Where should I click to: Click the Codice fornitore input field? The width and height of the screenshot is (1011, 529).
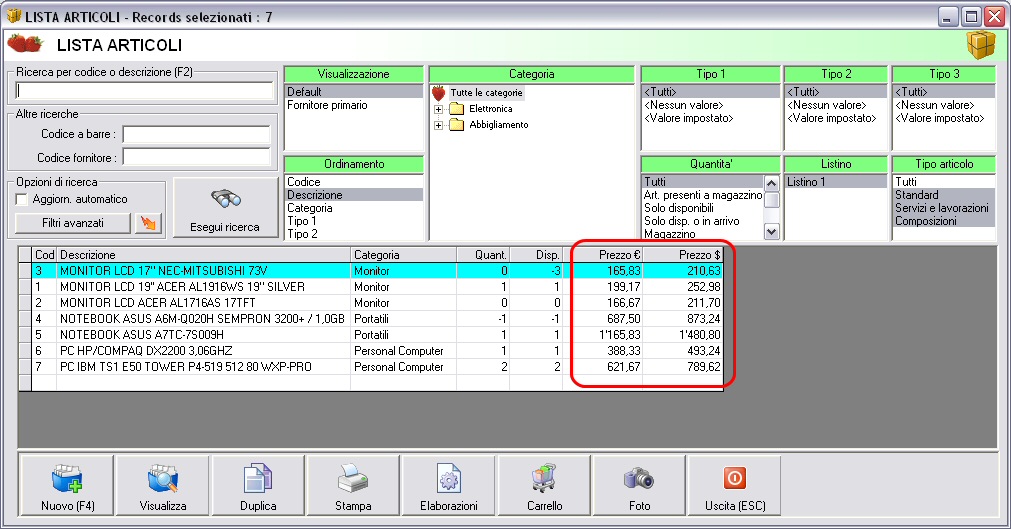coord(196,157)
